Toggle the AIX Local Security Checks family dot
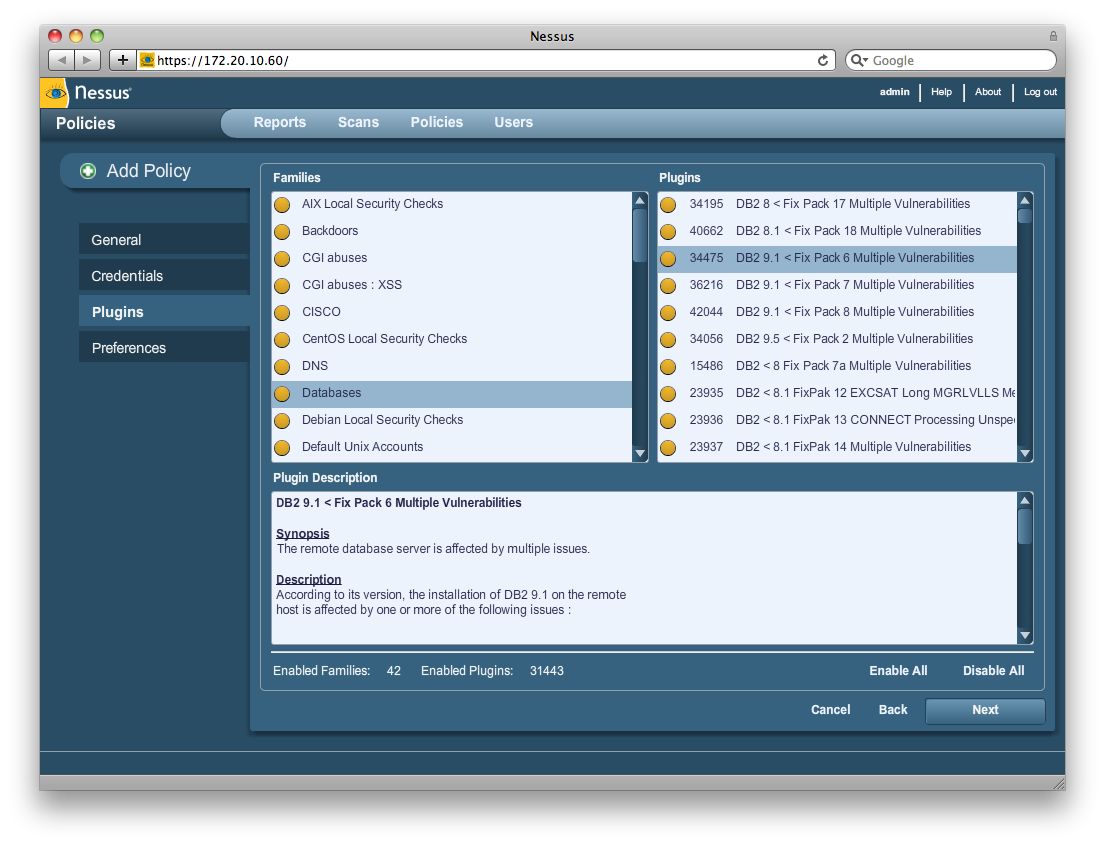Image resolution: width=1105 pixels, height=845 pixels. (282, 204)
